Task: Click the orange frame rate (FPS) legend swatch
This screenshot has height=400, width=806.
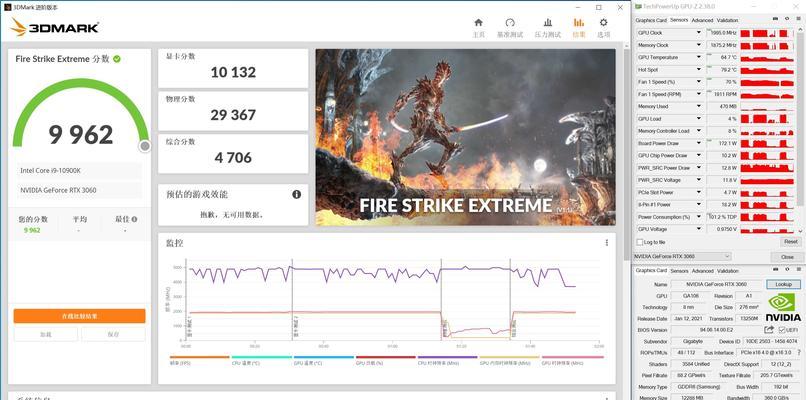Action: click(x=199, y=357)
